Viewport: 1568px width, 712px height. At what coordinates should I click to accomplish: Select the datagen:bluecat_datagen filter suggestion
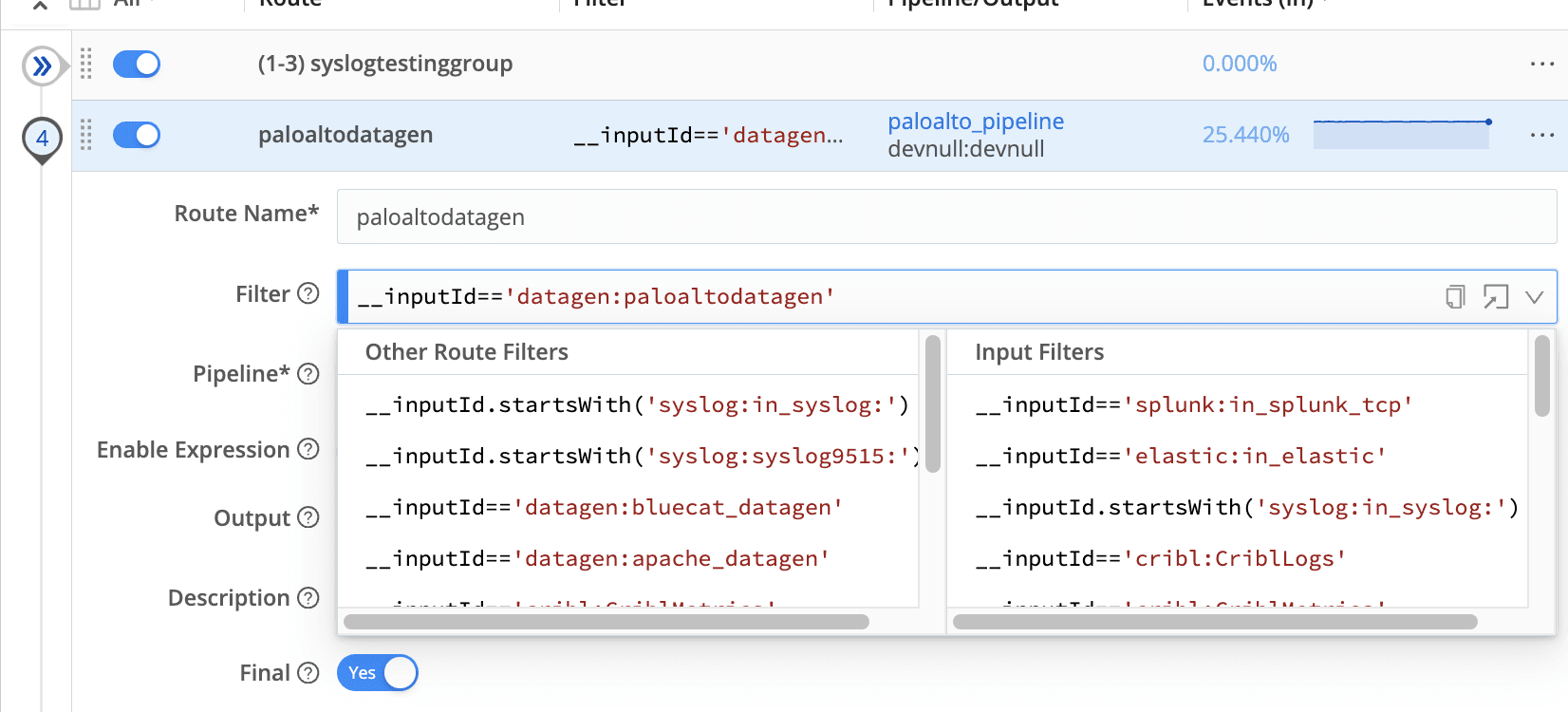(604, 508)
